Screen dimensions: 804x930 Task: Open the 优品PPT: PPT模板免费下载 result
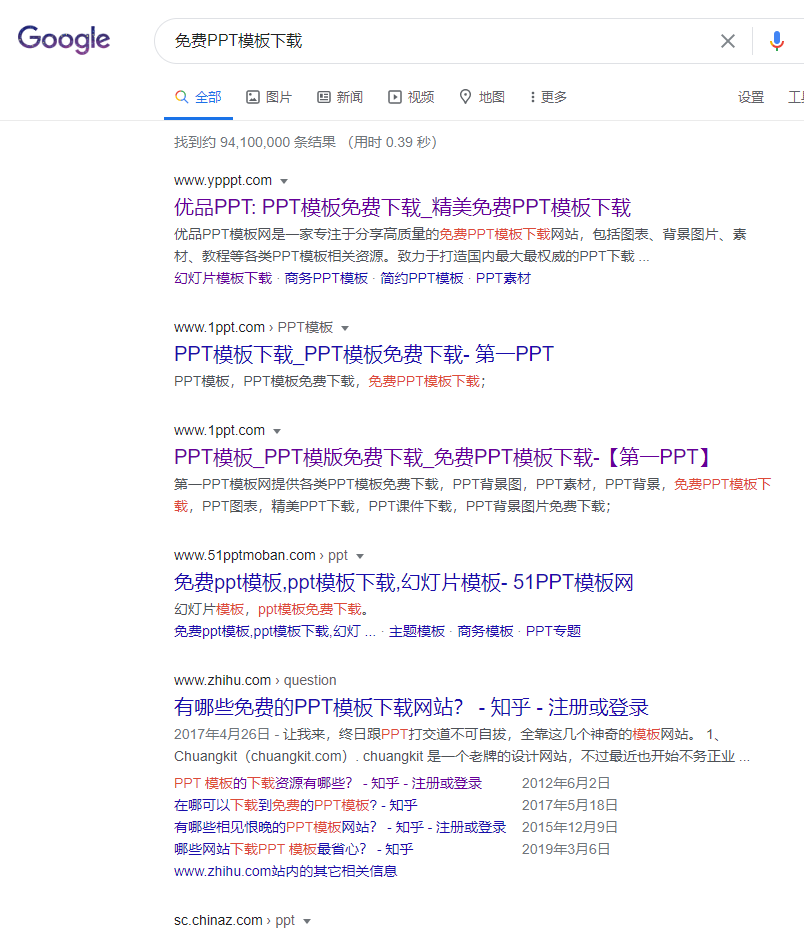(402, 208)
